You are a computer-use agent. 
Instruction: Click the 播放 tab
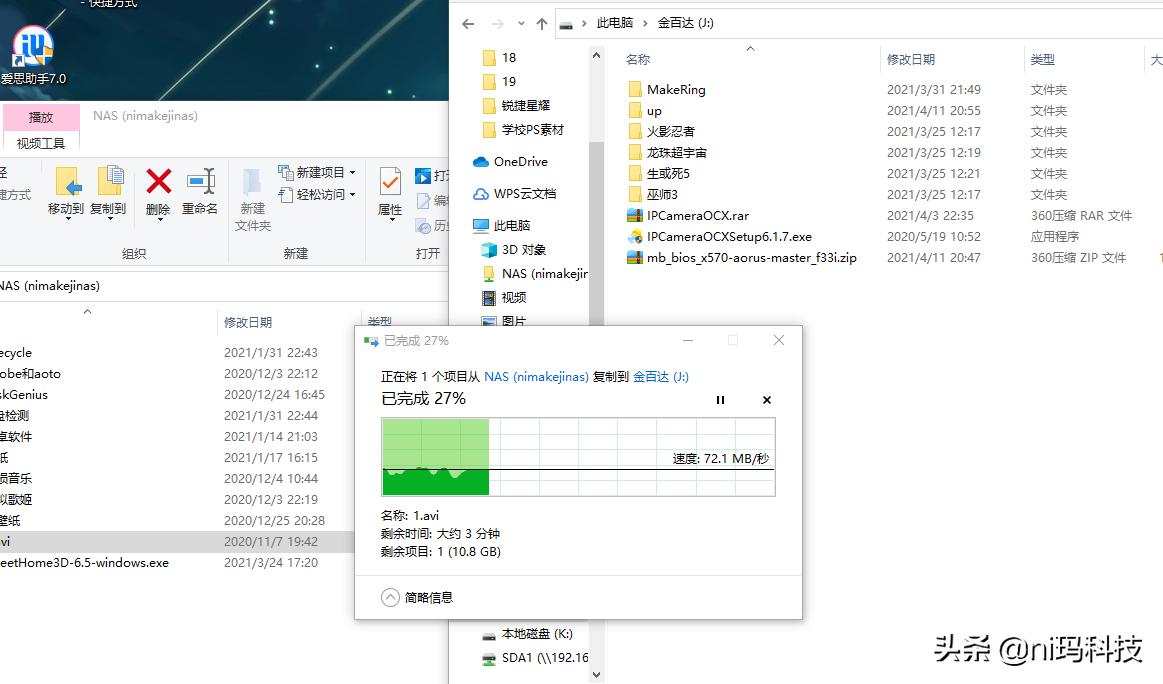[x=40, y=116]
